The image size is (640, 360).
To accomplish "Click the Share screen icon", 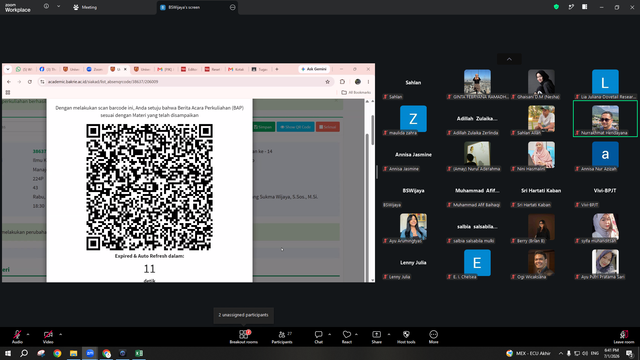I will click(x=376, y=334).
